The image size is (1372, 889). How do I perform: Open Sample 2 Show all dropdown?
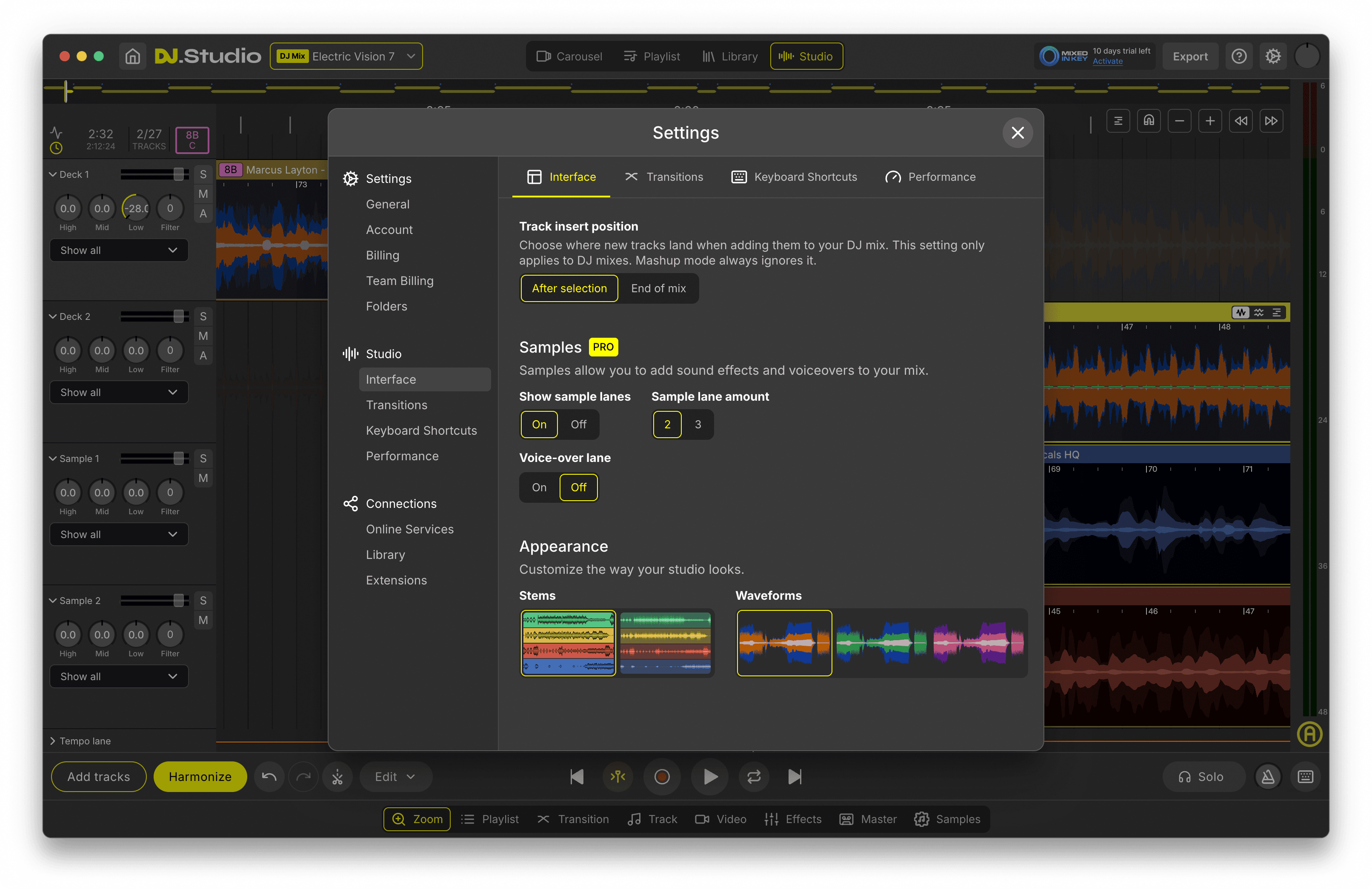tap(119, 676)
